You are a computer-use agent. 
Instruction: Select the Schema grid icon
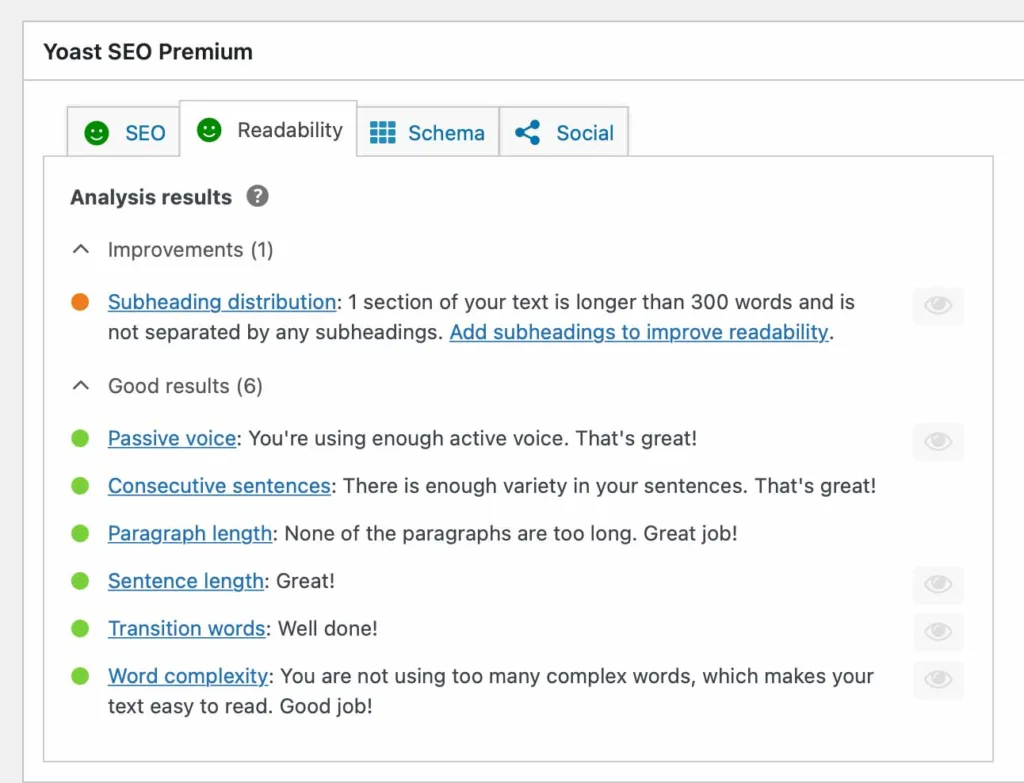384,132
